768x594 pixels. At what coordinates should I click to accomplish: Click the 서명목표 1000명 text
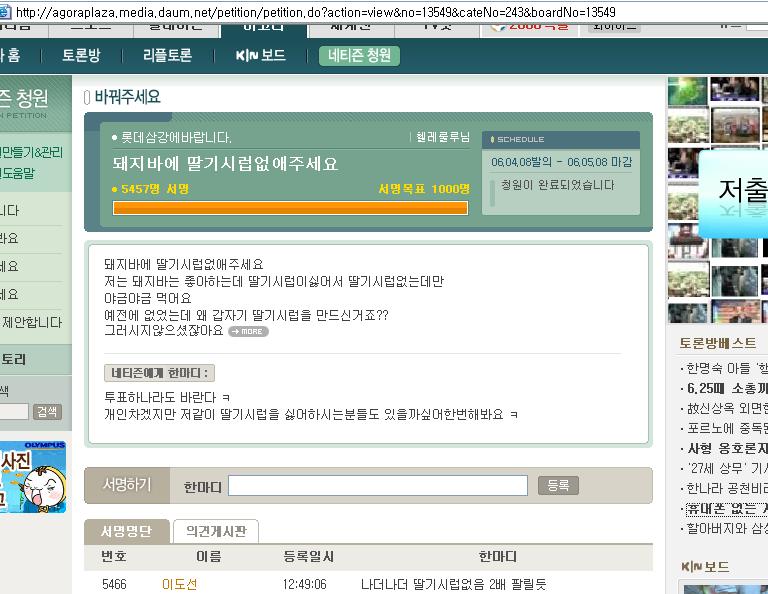point(424,189)
